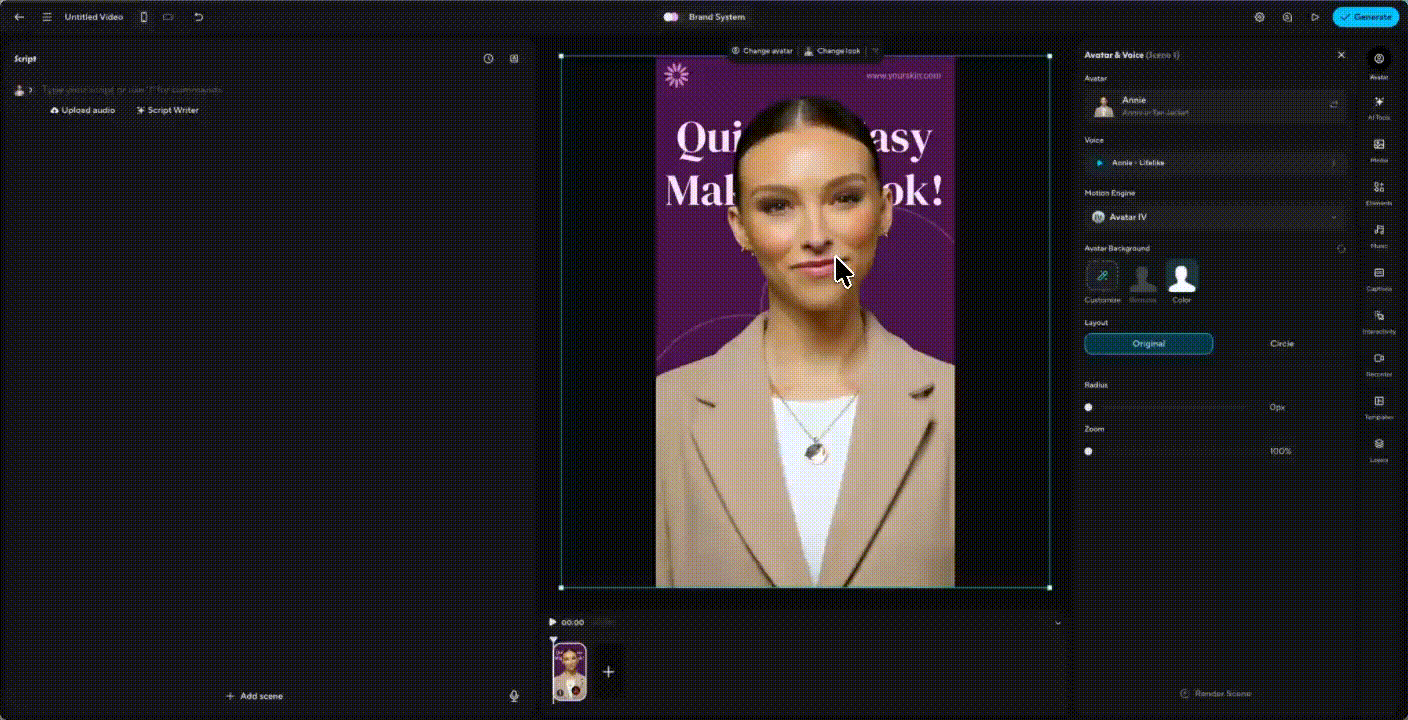Toggle the Brand System switch
The image size is (1408, 720).
tap(671, 17)
